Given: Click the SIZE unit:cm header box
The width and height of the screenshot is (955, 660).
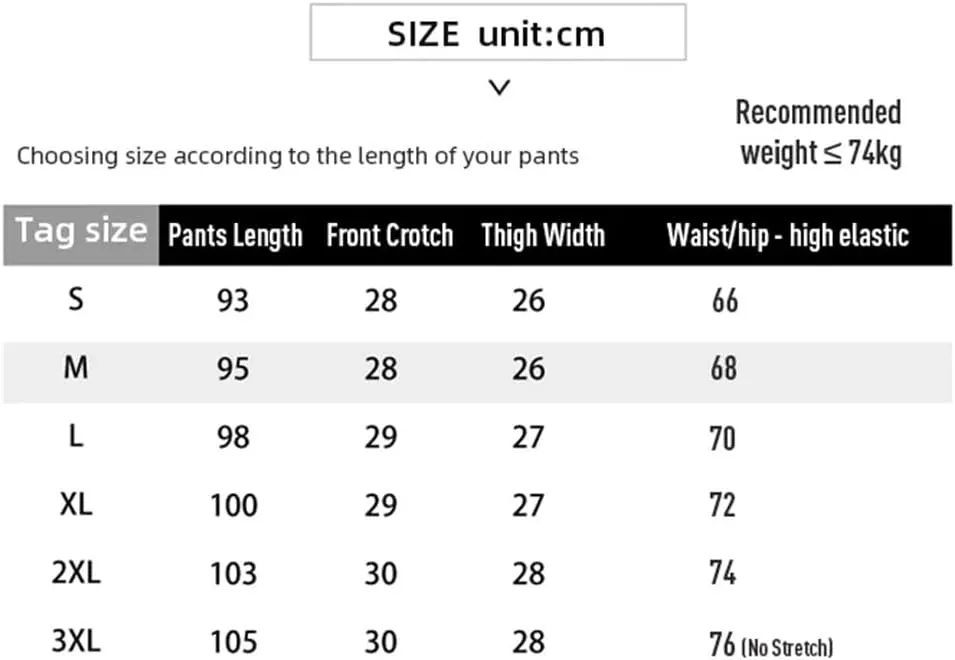Looking at the screenshot, I should click(x=497, y=33).
